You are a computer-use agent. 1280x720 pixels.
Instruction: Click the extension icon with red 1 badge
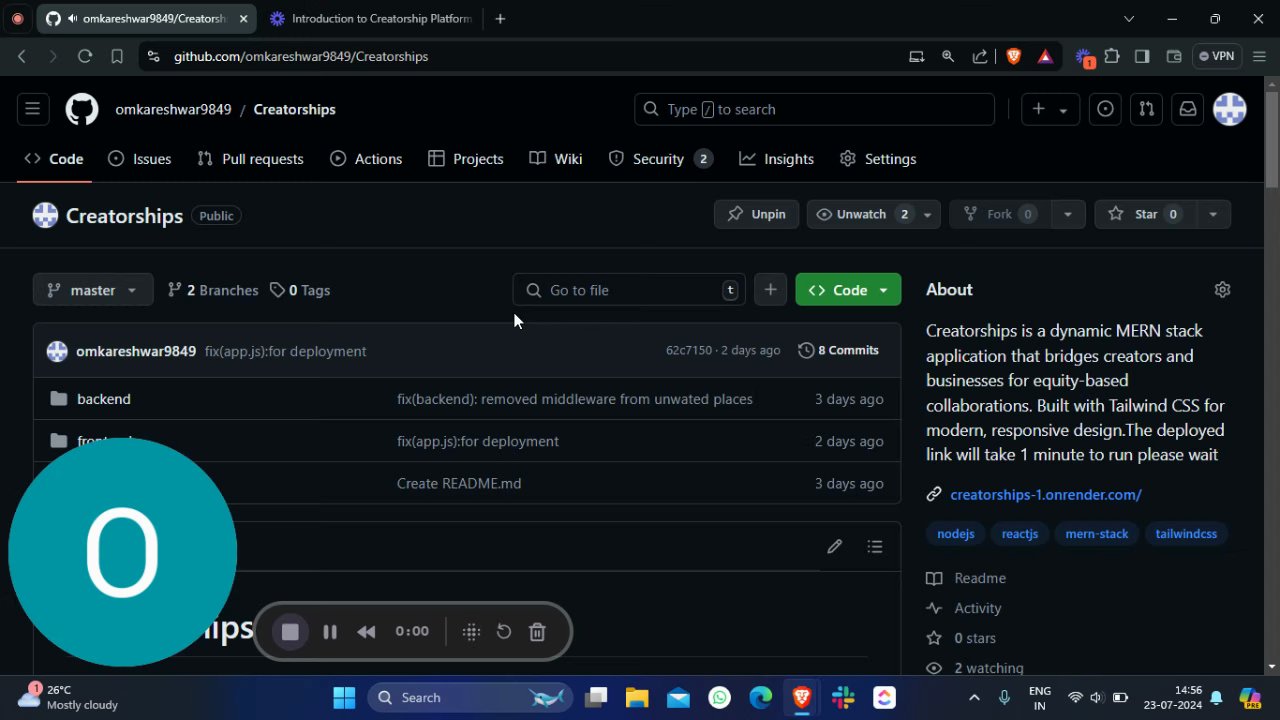(x=1085, y=57)
